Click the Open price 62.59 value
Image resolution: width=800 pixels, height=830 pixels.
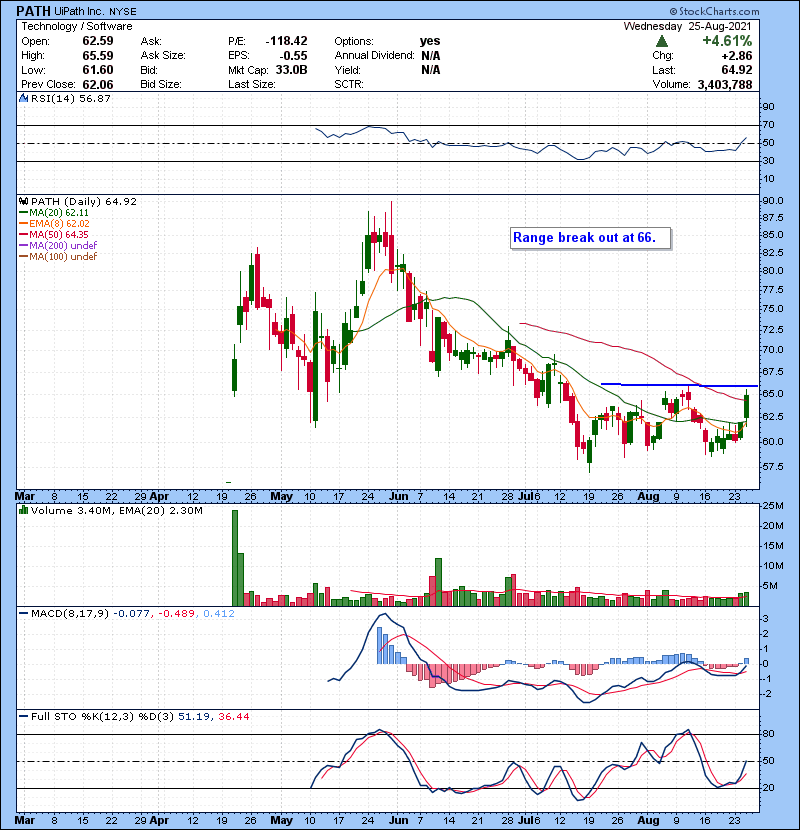98,41
